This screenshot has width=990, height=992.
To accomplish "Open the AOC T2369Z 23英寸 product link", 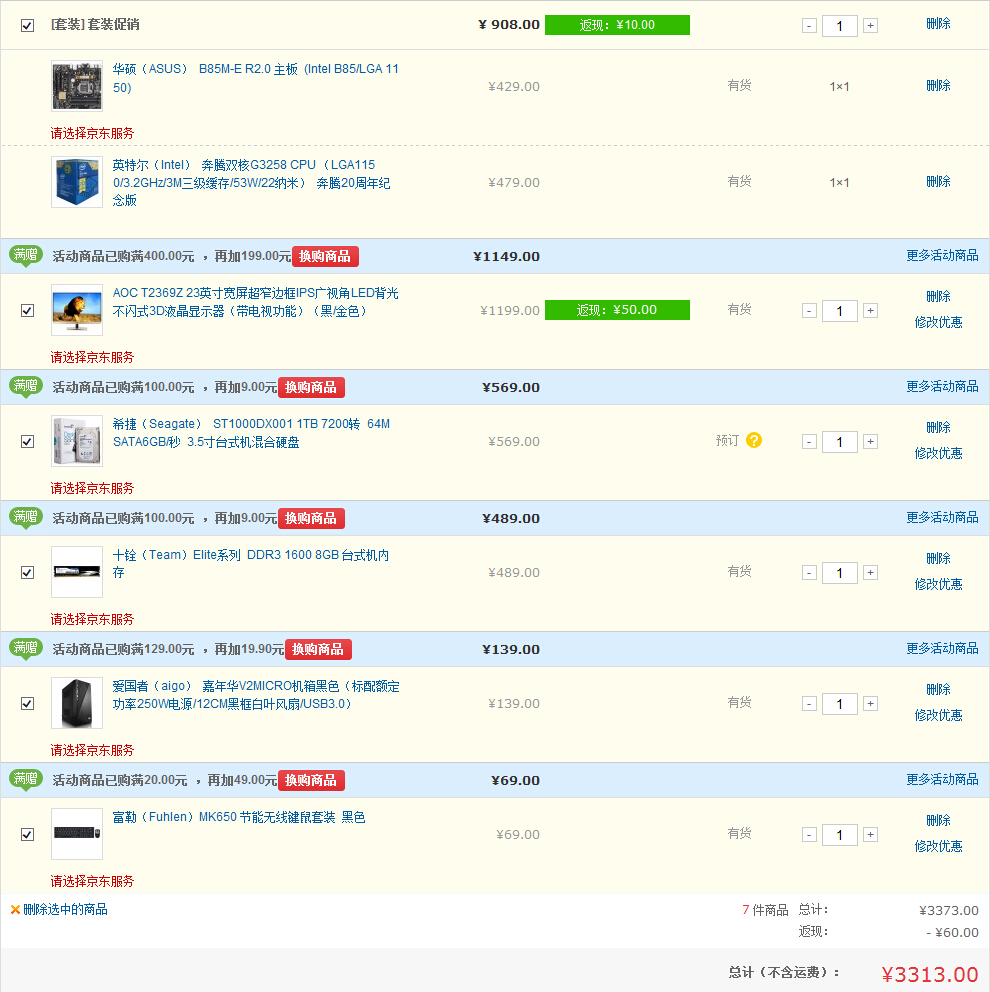I will tap(256, 302).
